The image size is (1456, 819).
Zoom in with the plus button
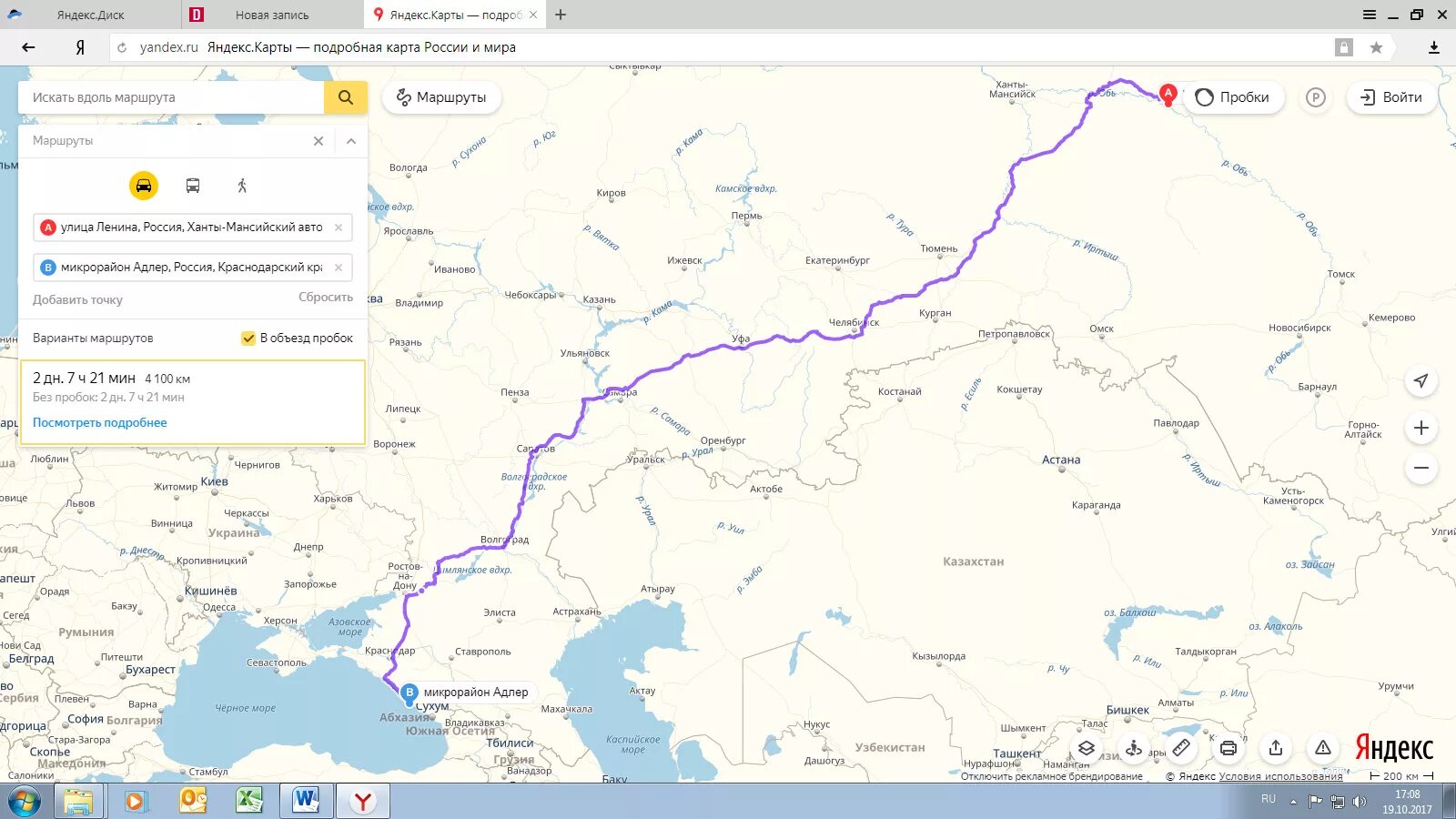pyautogui.click(x=1421, y=428)
